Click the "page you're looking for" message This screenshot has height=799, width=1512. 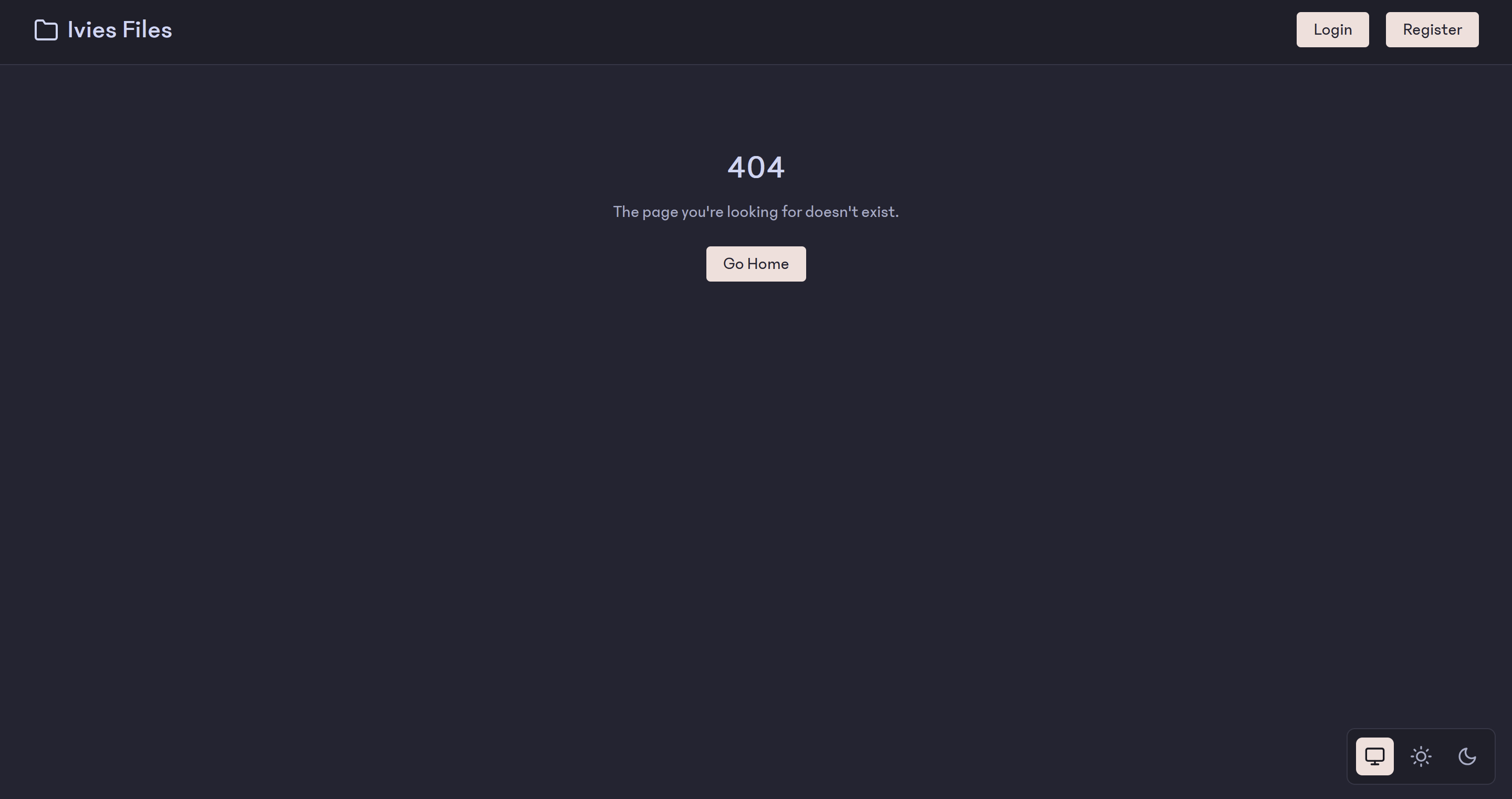[756, 212]
